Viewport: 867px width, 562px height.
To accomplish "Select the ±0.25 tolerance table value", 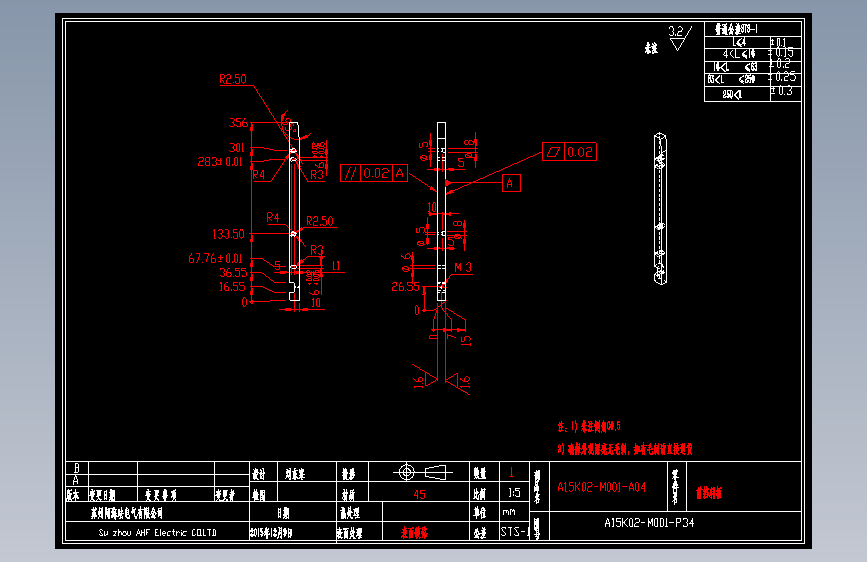I will pos(782,77).
